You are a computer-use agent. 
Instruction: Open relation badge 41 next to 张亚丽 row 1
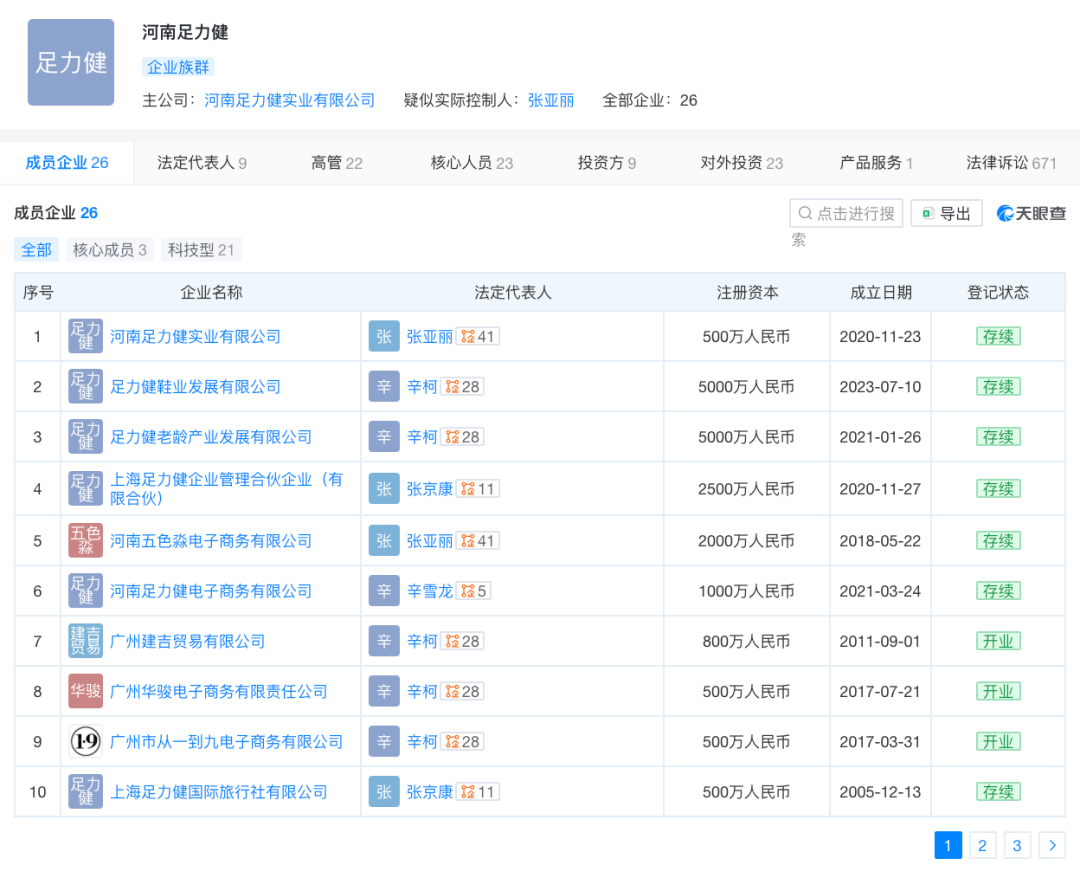477,336
